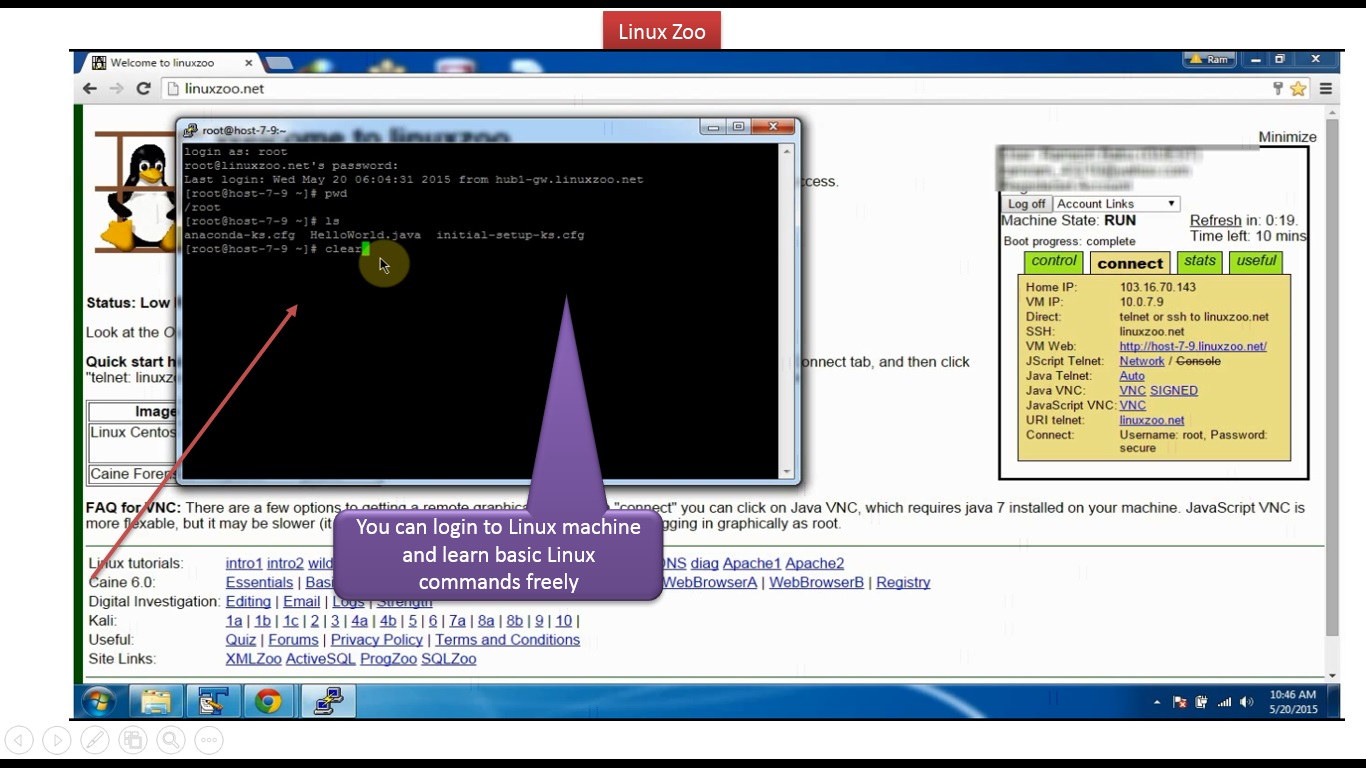
Task: Click the Java VNC SIGNED link
Action: point(1174,391)
